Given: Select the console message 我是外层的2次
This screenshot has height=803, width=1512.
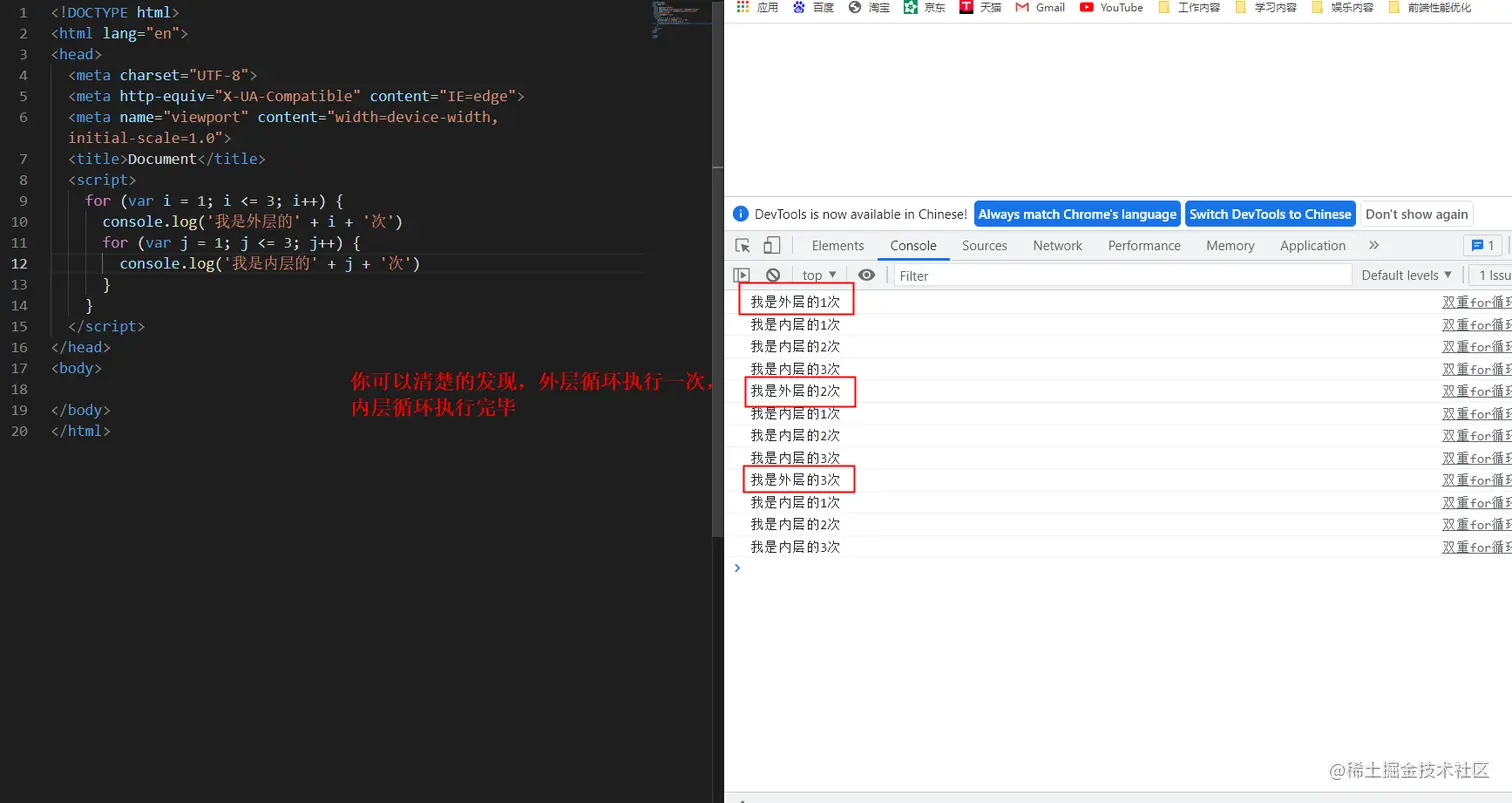Looking at the screenshot, I should pyautogui.click(x=796, y=391).
